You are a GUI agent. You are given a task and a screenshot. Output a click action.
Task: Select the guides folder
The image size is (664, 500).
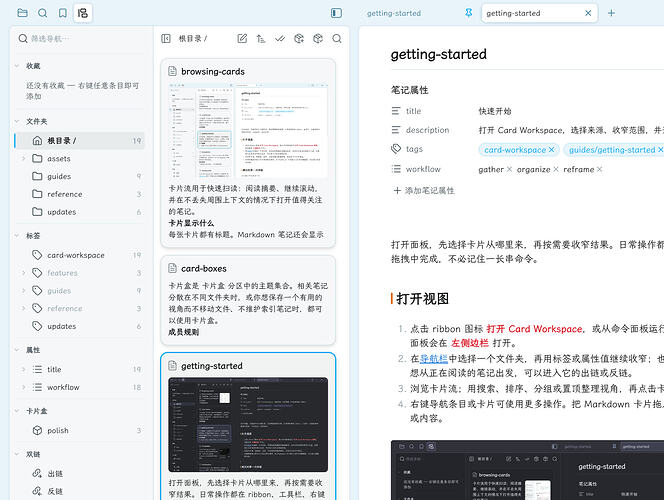pyautogui.click(x=80, y=176)
